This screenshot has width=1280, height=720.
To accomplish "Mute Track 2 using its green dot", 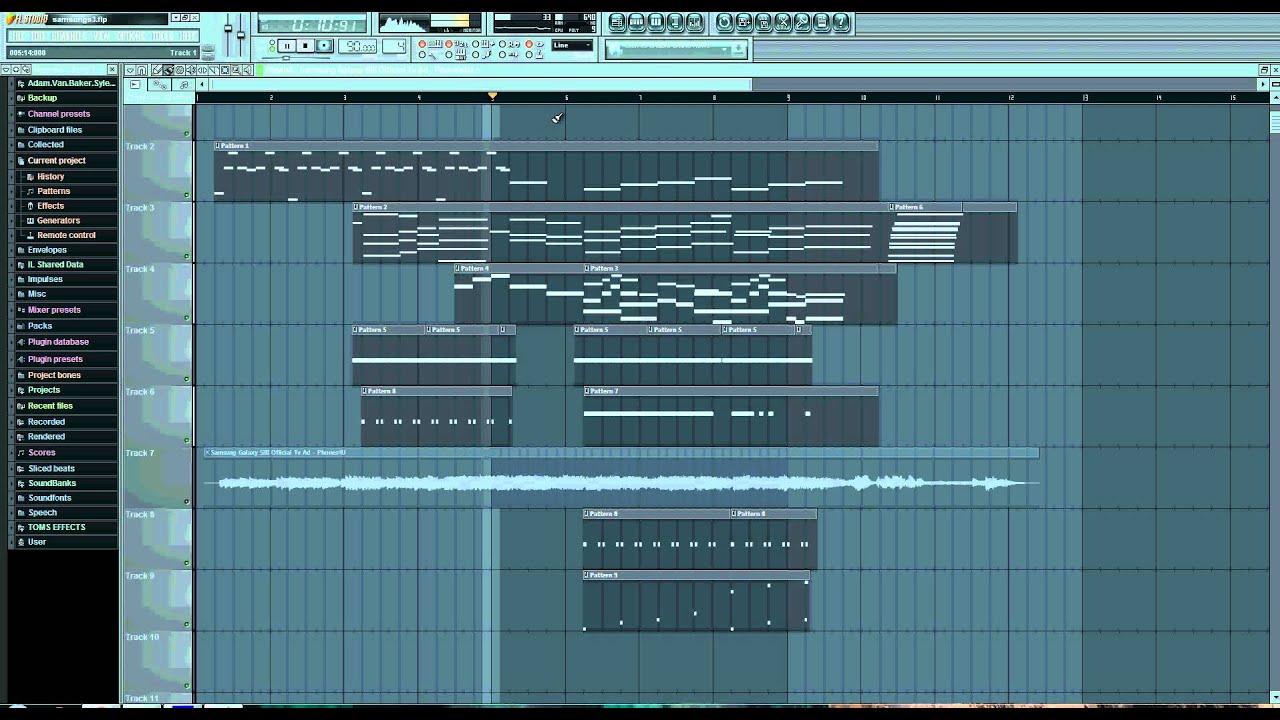I will [187, 195].
